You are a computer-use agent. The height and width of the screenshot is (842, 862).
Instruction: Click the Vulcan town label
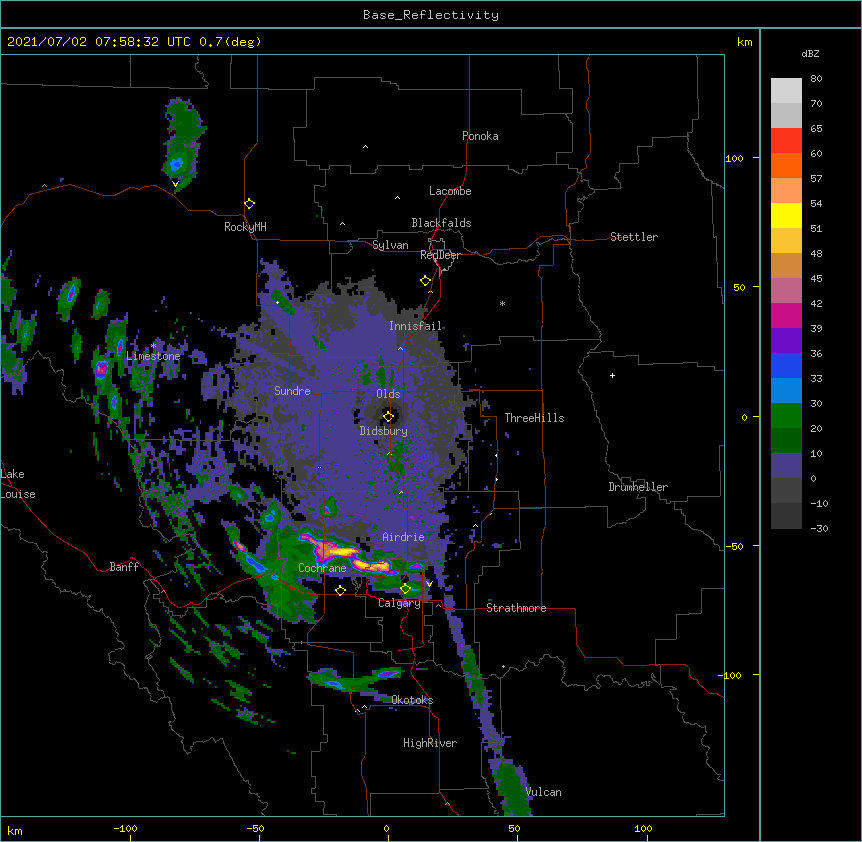coord(543,792)
